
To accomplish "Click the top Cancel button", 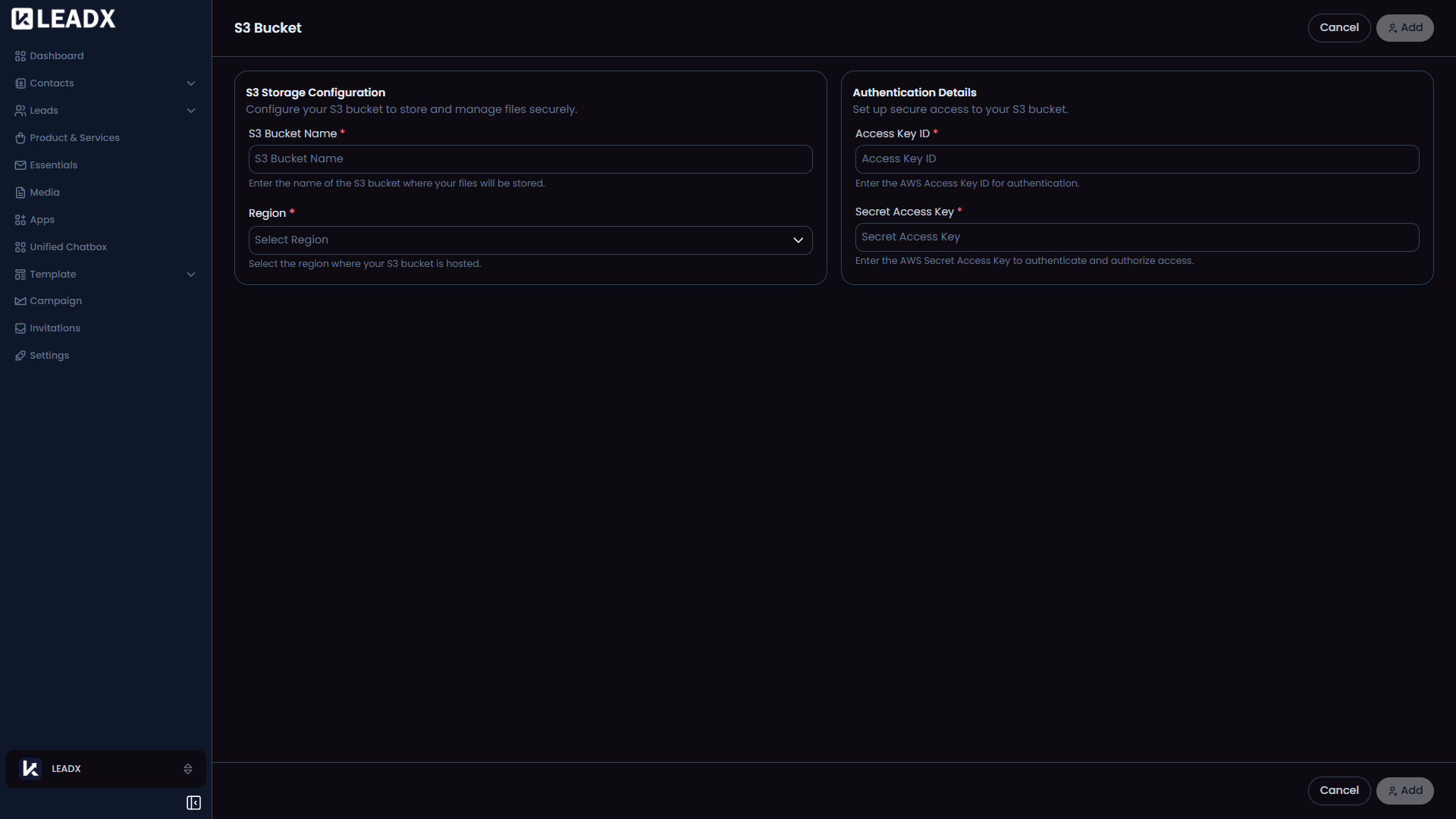I will (1338, 27).
